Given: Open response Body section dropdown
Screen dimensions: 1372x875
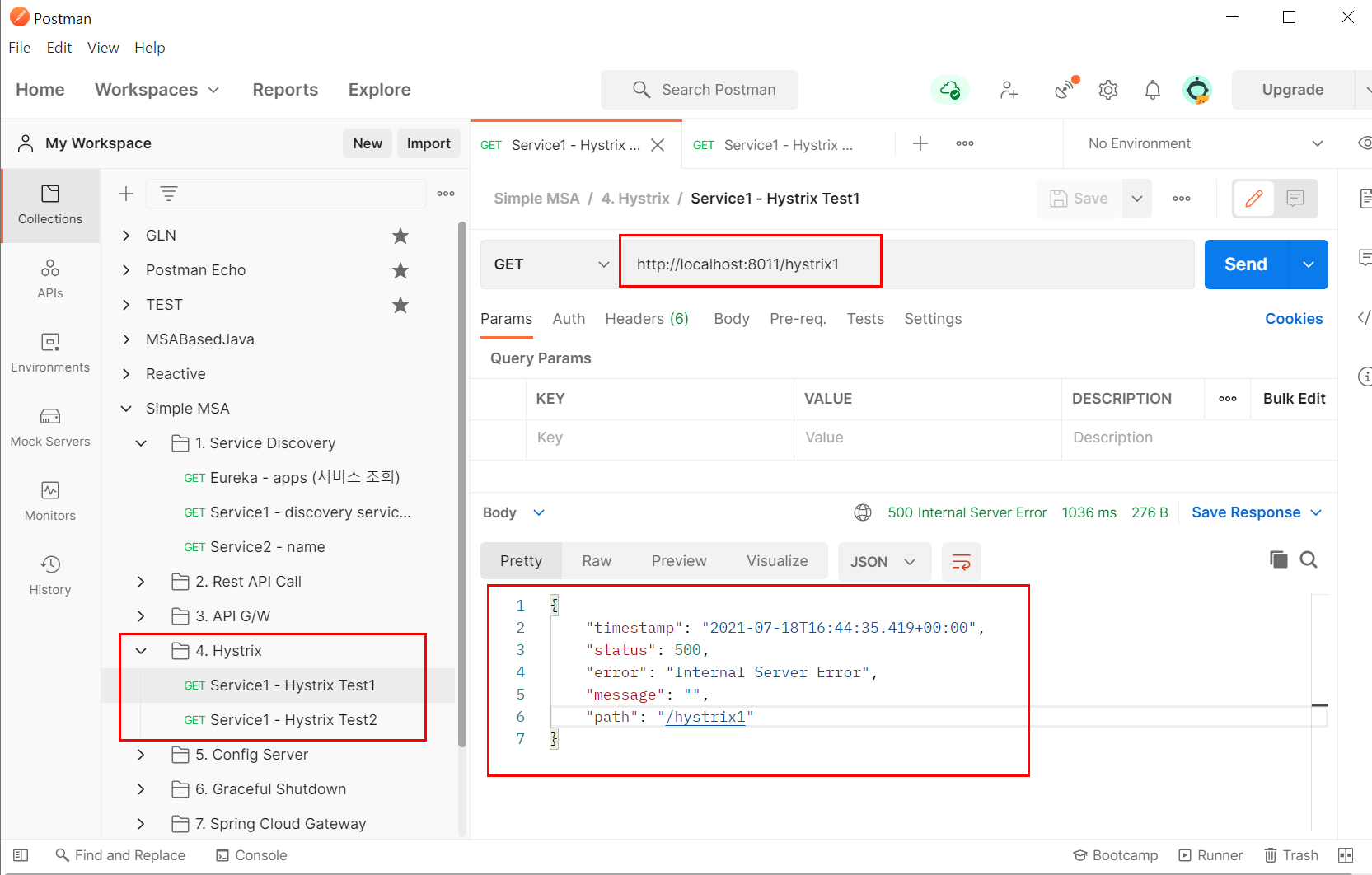Looking at the screenshot, I should tap(514, 512).
